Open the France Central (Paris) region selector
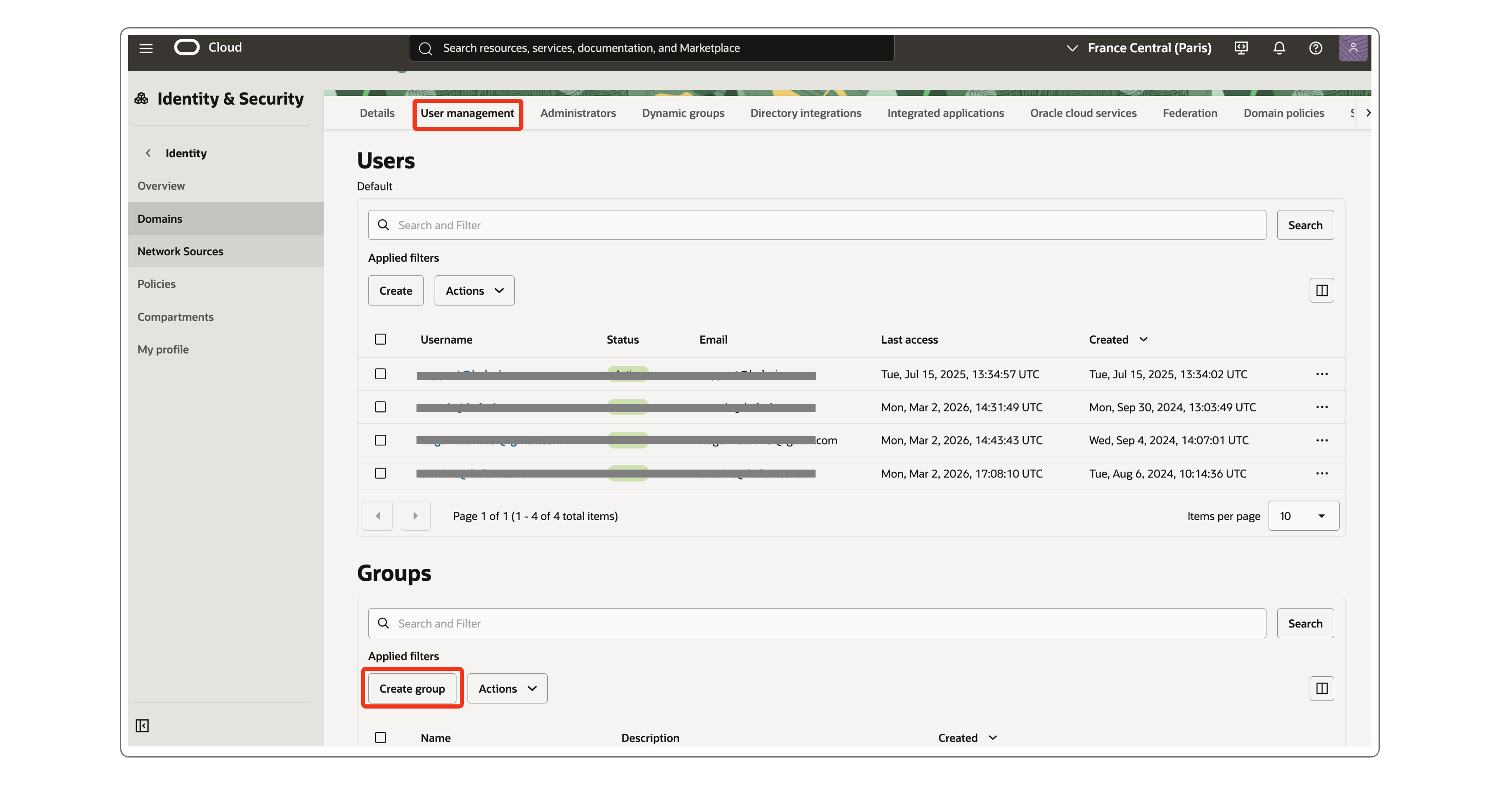 1138,48
